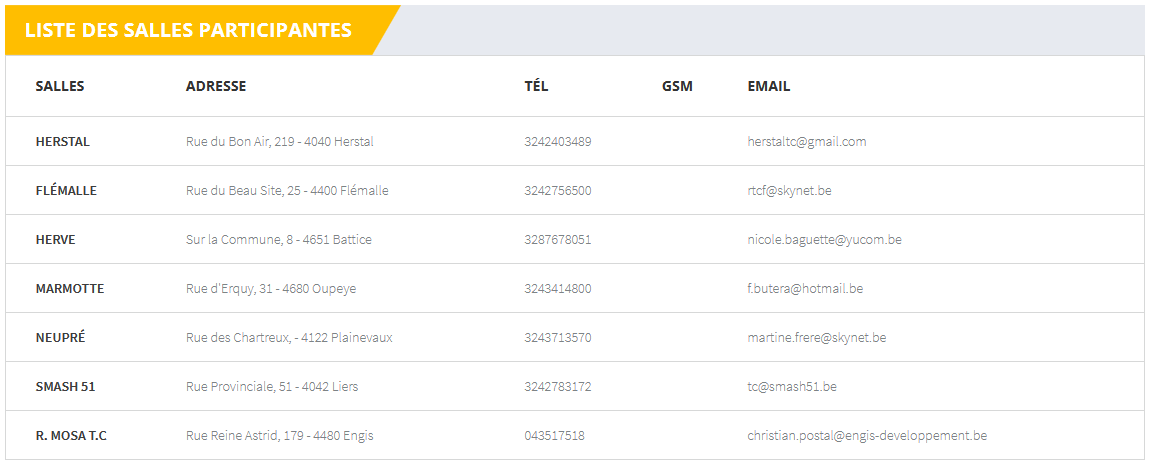The width and height of the screenshot is (1153, 466).
Task: Open email christian.postal@engis-developpement.be
Action: [867, 436]
